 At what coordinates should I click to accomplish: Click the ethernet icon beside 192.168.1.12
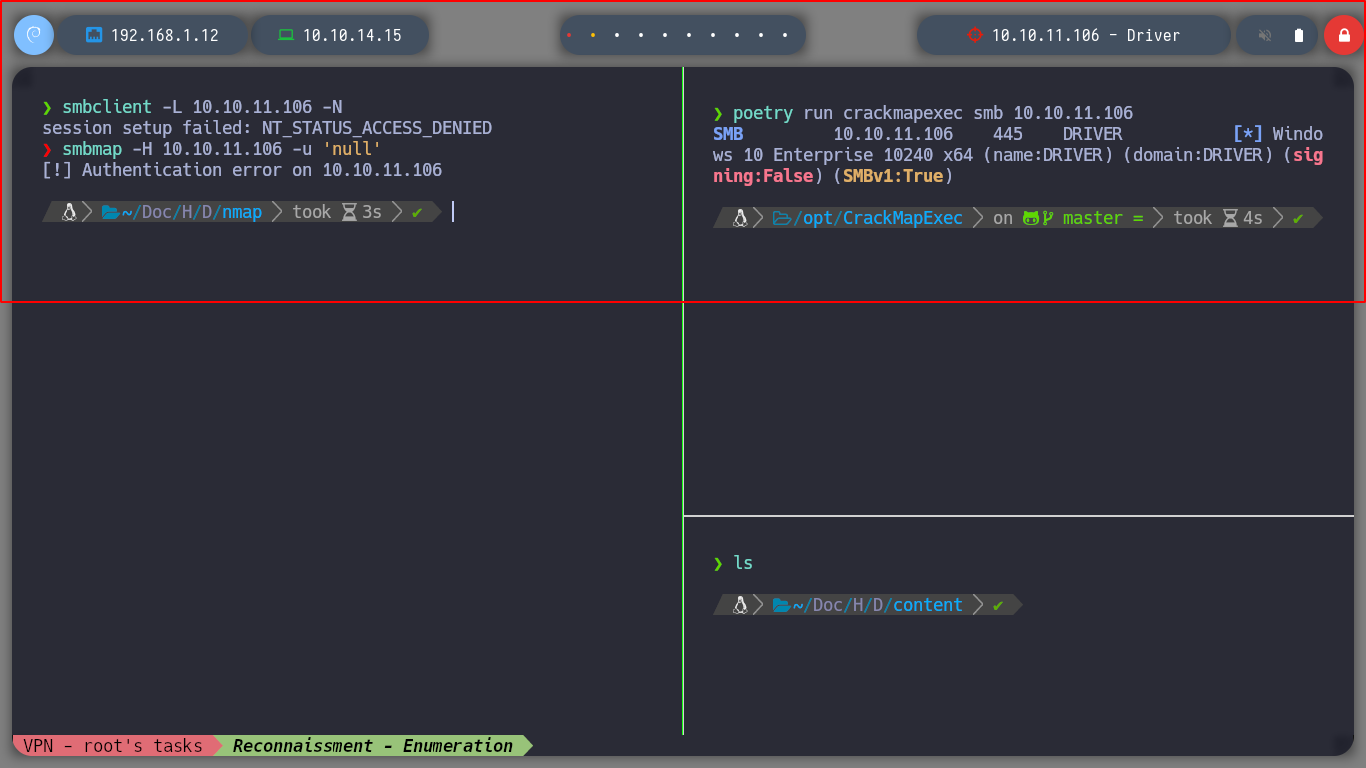point(94,35)
